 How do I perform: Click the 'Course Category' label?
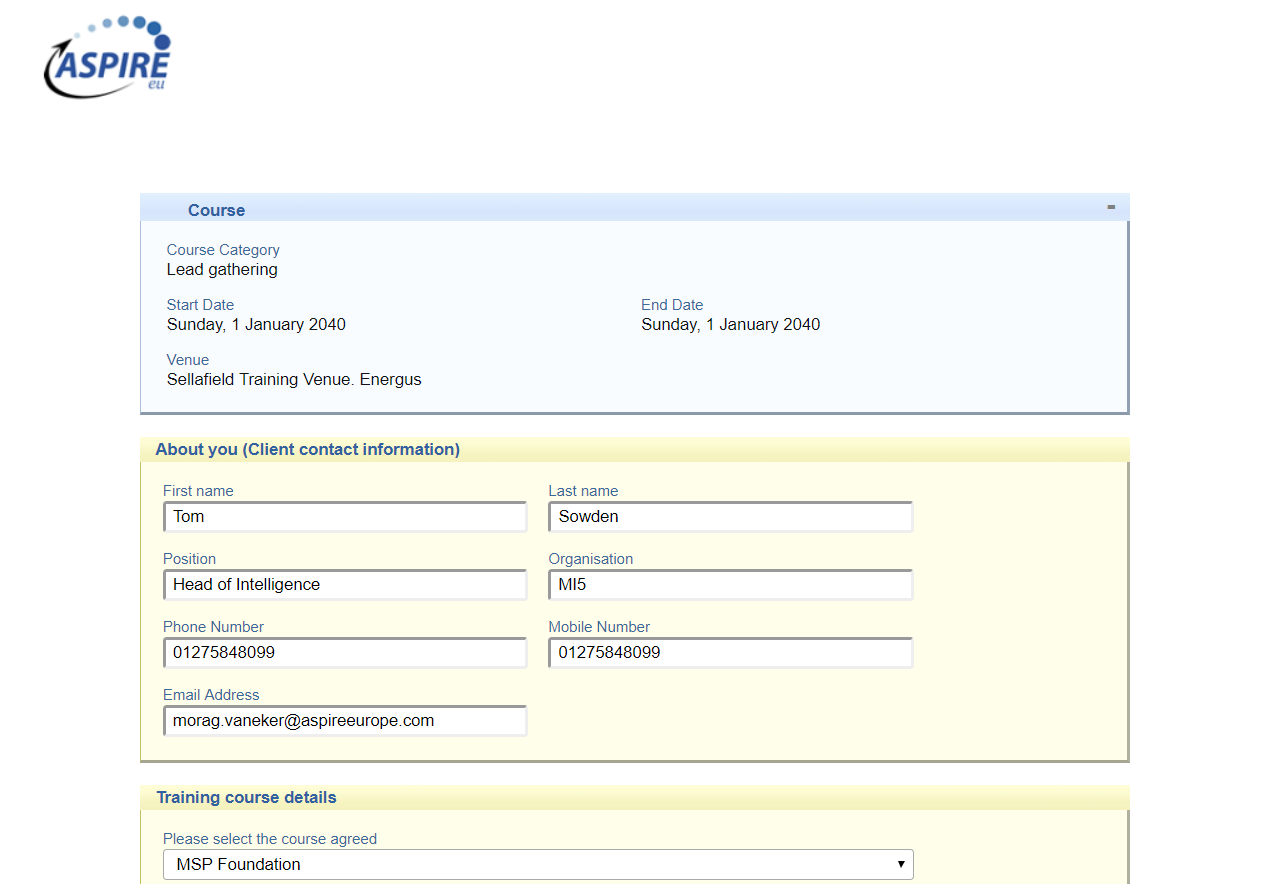click(x=223, y=250)
